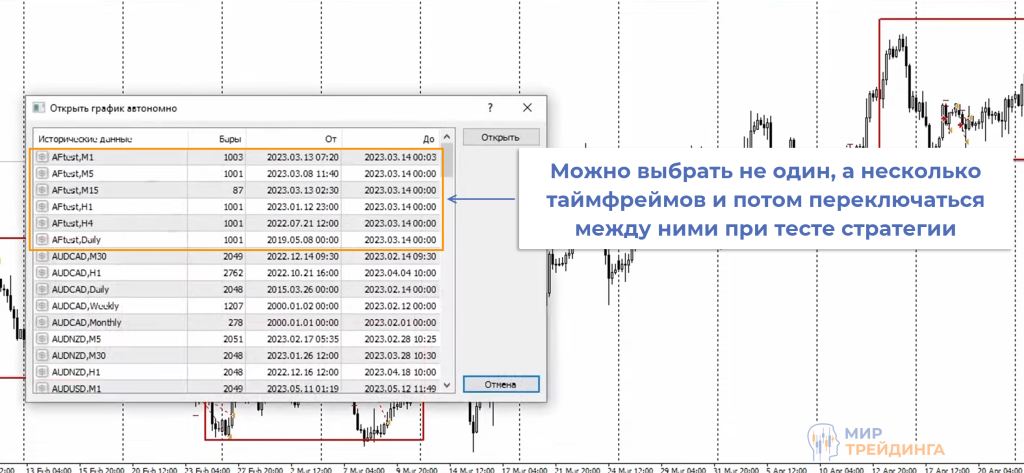The width and height of the screenshot is (1024, 473).
Task: Click end date 2023.04.04 10:00
Action: click(400, 272)
